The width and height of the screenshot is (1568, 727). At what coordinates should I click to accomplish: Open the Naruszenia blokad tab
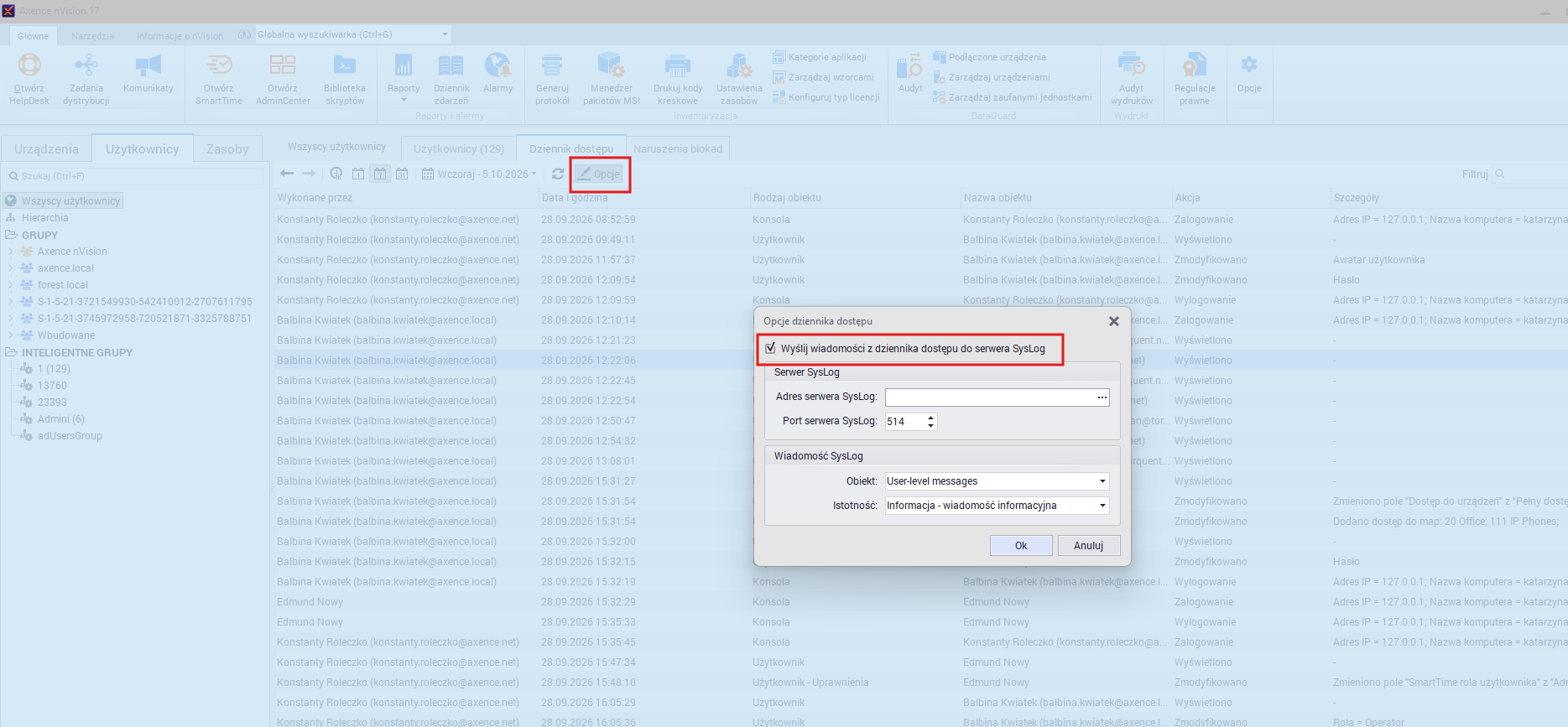(678, 148)
